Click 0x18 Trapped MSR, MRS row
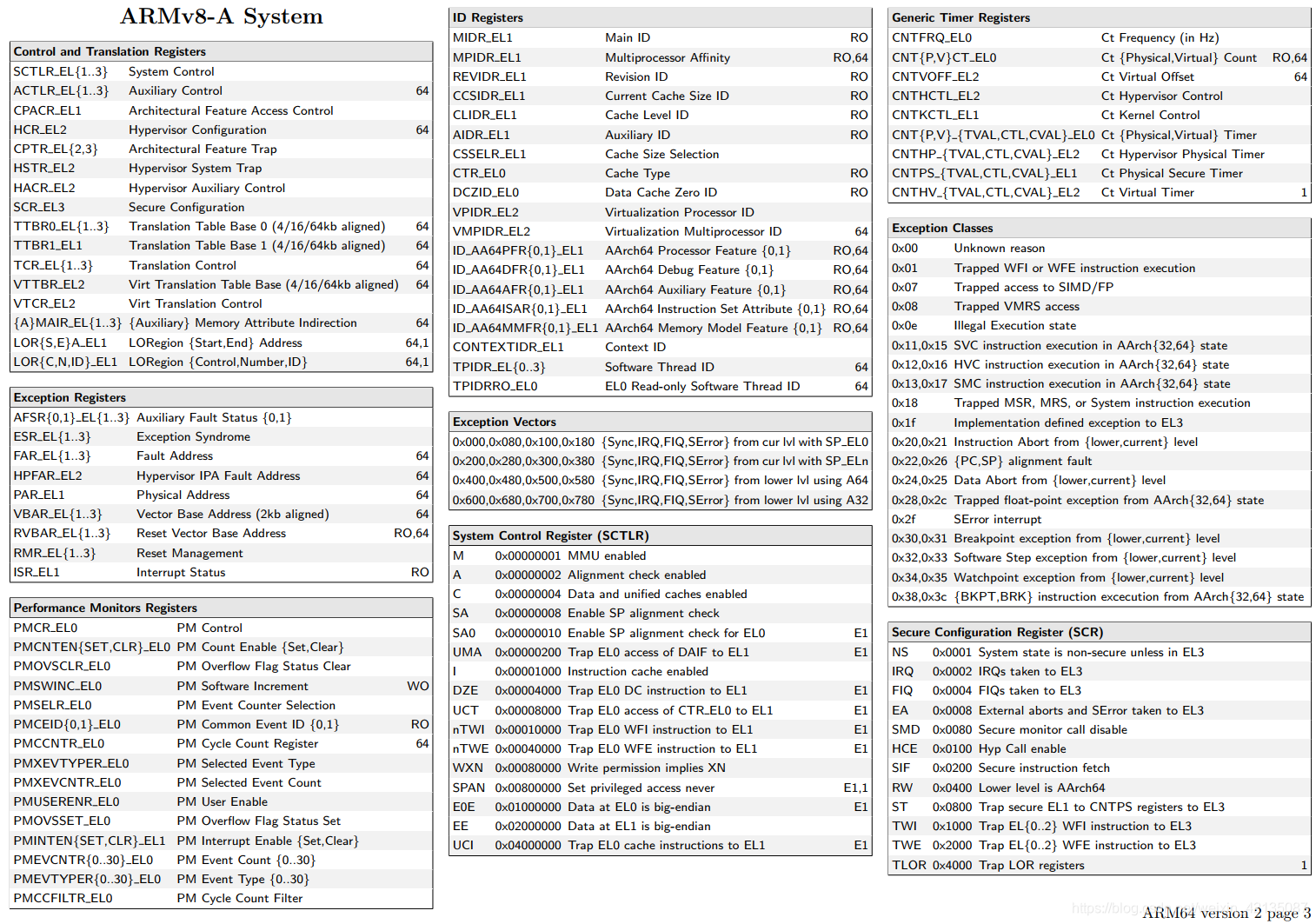The height and width of the screenshot is (924, 1316). click(1100, 402)
